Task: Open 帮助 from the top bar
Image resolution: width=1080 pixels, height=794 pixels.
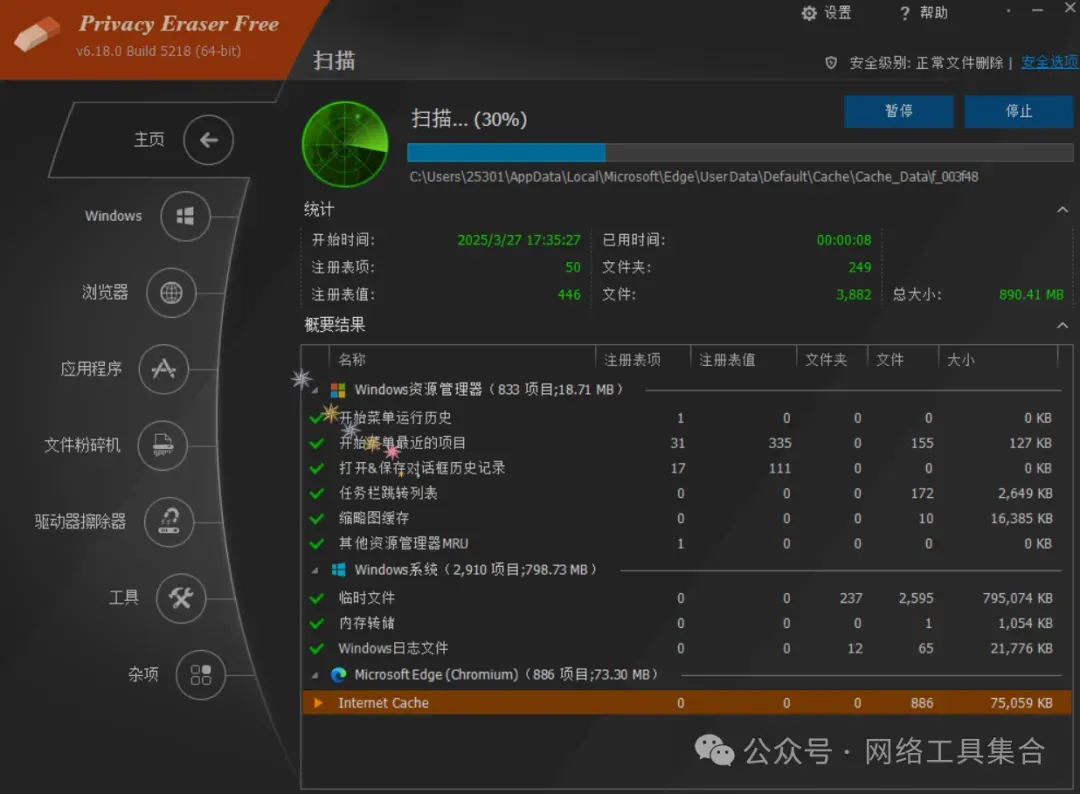Action: tap(934, 13)
